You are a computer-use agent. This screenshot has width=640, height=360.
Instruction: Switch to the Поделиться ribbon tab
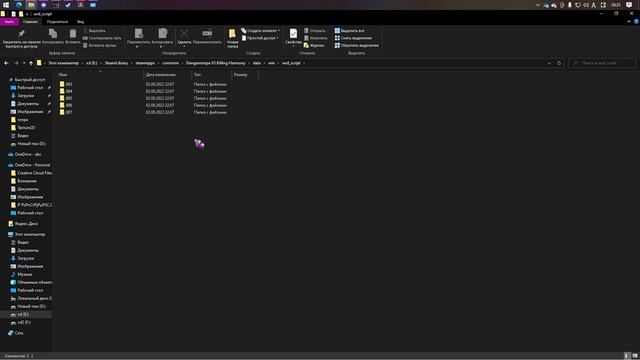(57, 22)
